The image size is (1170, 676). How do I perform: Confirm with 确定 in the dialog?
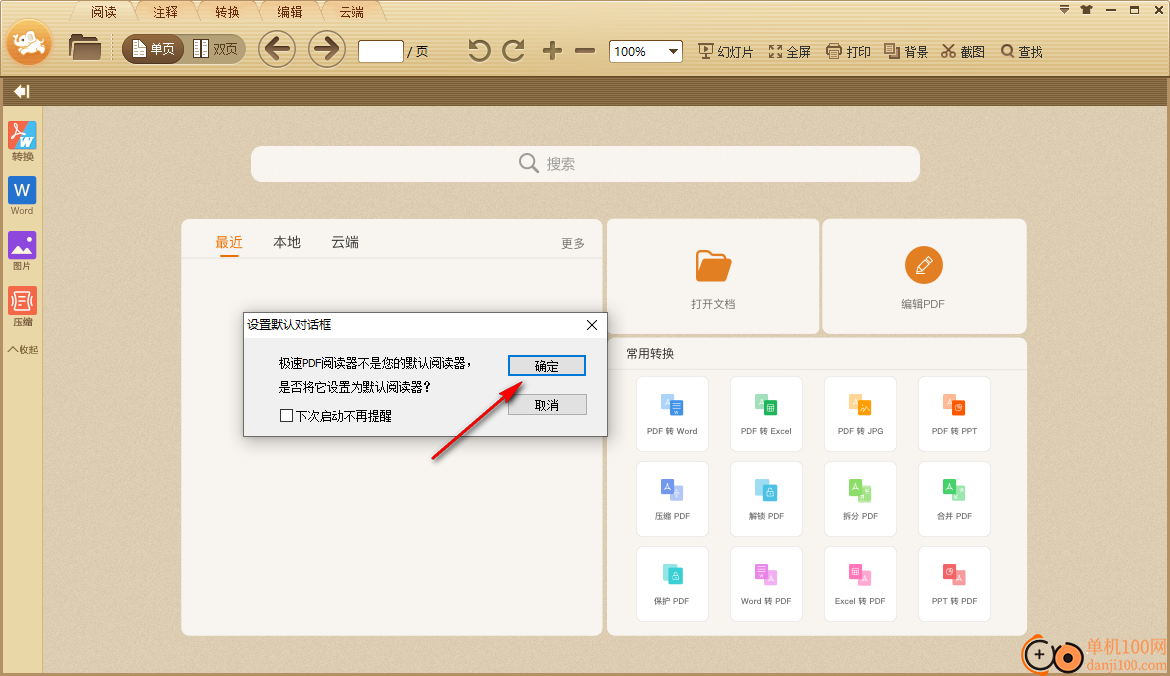[547, 366]
